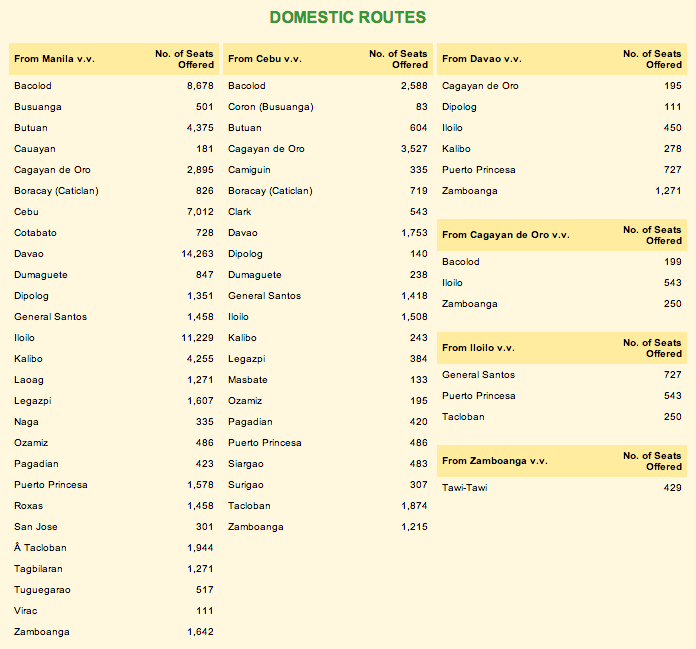Select Camiguin in the Cebu list
This screenshot has height=649, width=696.
pyautogui.click(x=249, y=170)
